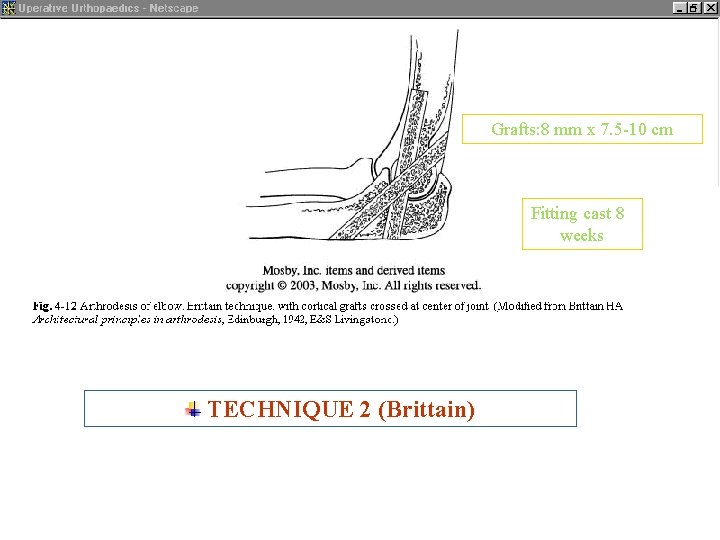Click the italic 'Architectural principles in arthrodesis' text
Viewport: 720px width, 540px height.
(127, 320)
